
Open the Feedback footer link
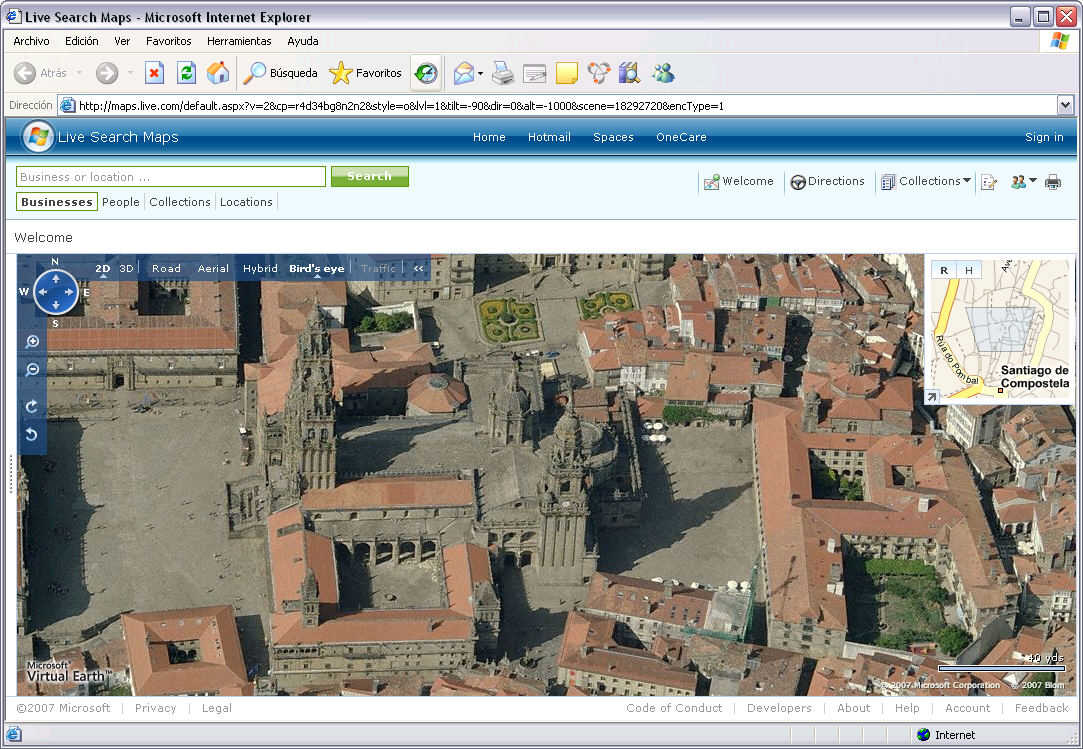pyautogui.click(x=1041, y=708)
